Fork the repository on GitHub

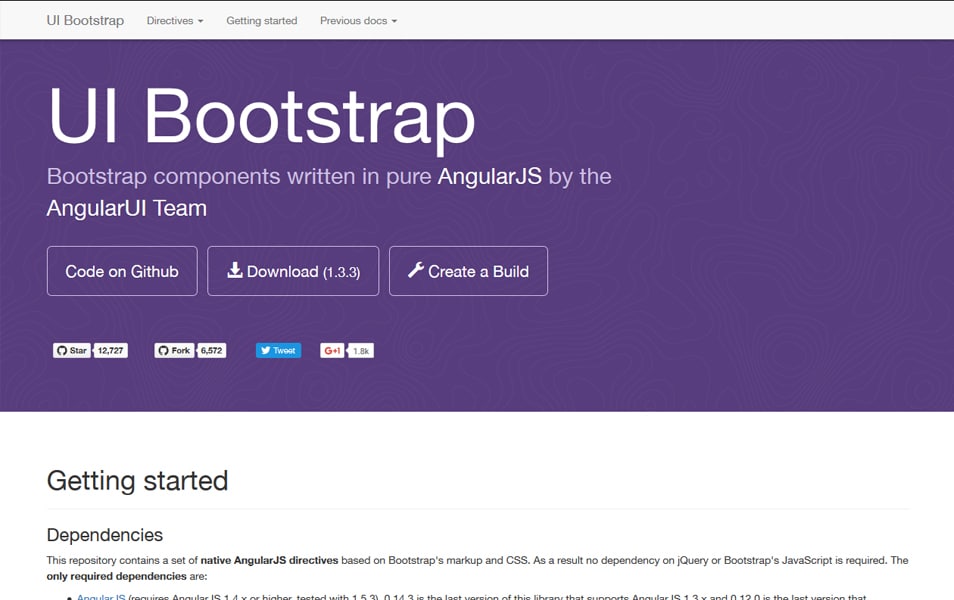[x=174, y=351]
